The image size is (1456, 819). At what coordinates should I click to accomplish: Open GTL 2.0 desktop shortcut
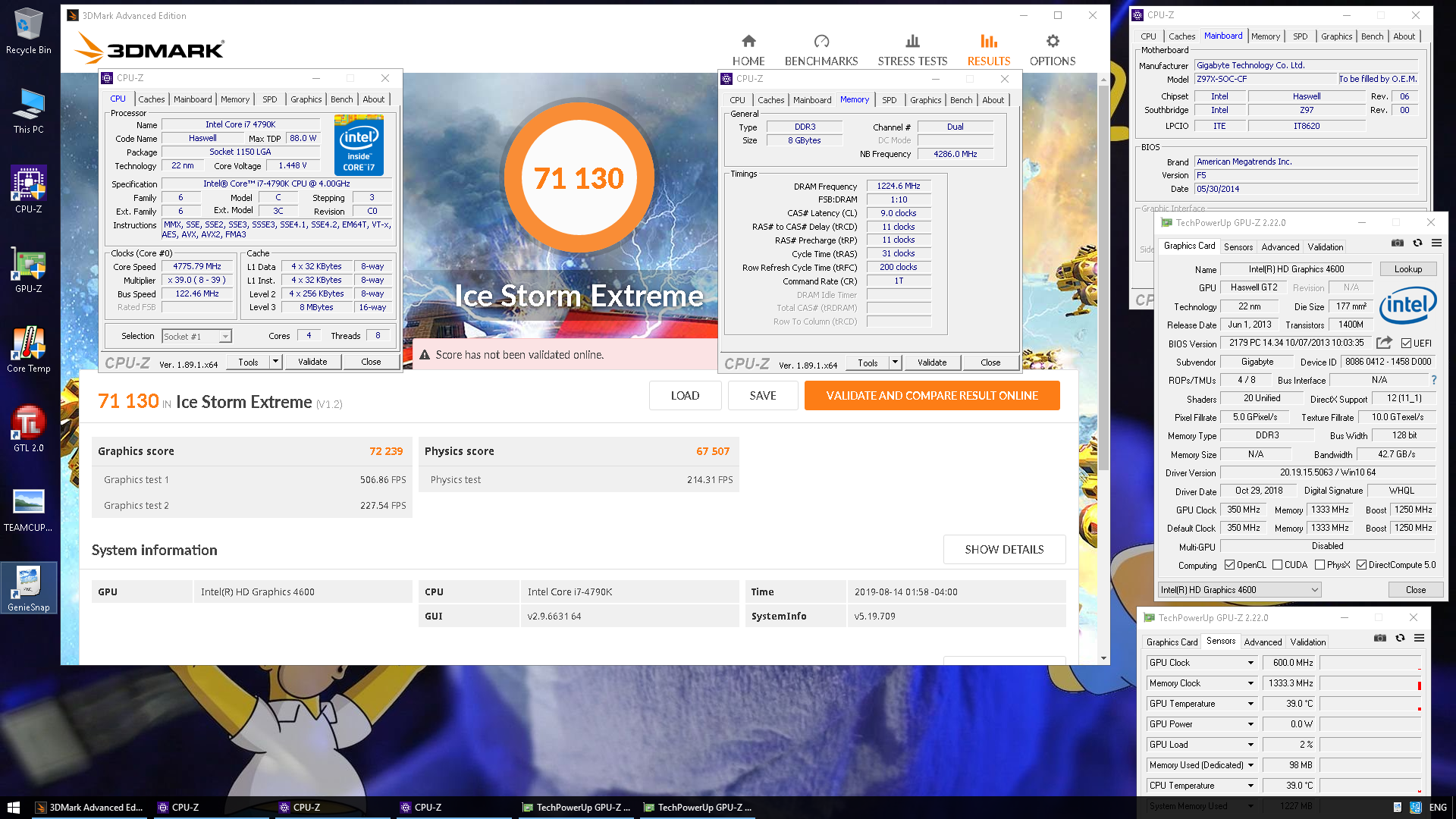[x=28, y=428]
